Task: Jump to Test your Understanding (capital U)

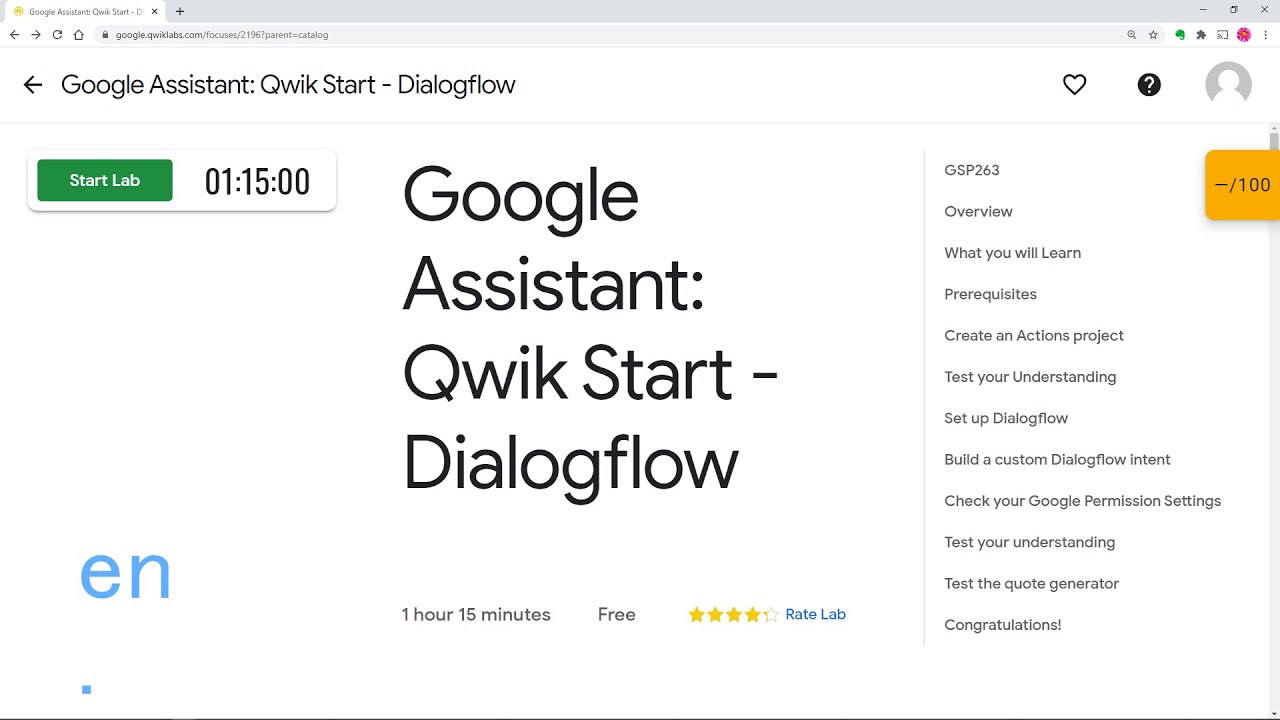Action: (1030, 377)
